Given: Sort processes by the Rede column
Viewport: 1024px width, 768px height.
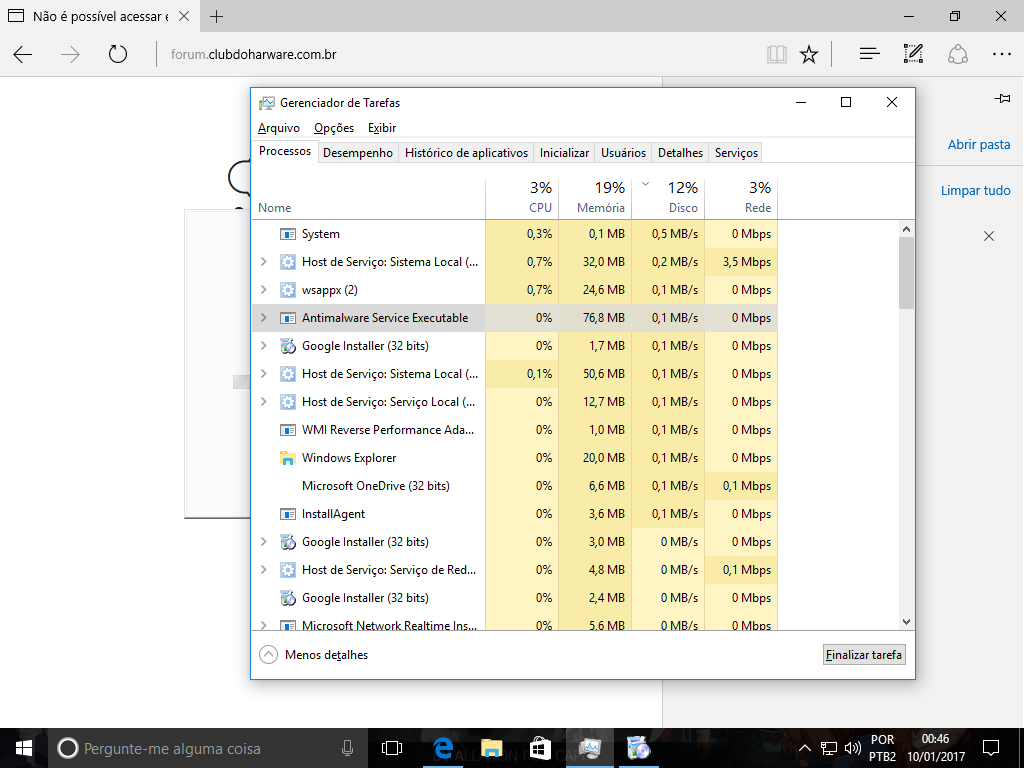Looking at the screenshot, I should [741, 197].
